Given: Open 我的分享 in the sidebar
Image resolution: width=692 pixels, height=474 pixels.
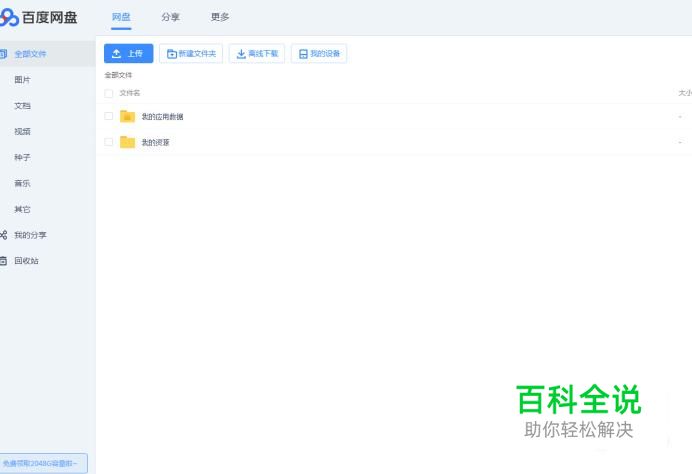Looking at the screenshot, I should click(x=30, y=235).
